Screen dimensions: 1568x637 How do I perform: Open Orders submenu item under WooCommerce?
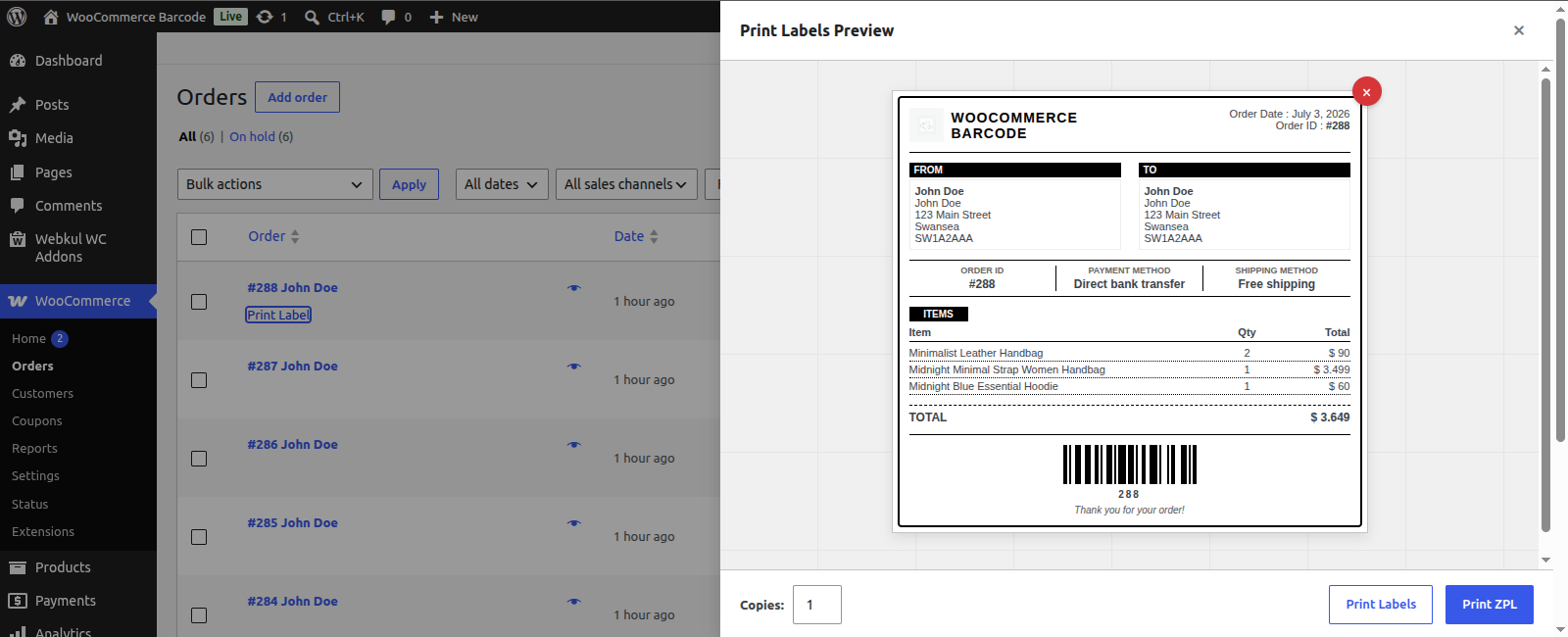32,366
